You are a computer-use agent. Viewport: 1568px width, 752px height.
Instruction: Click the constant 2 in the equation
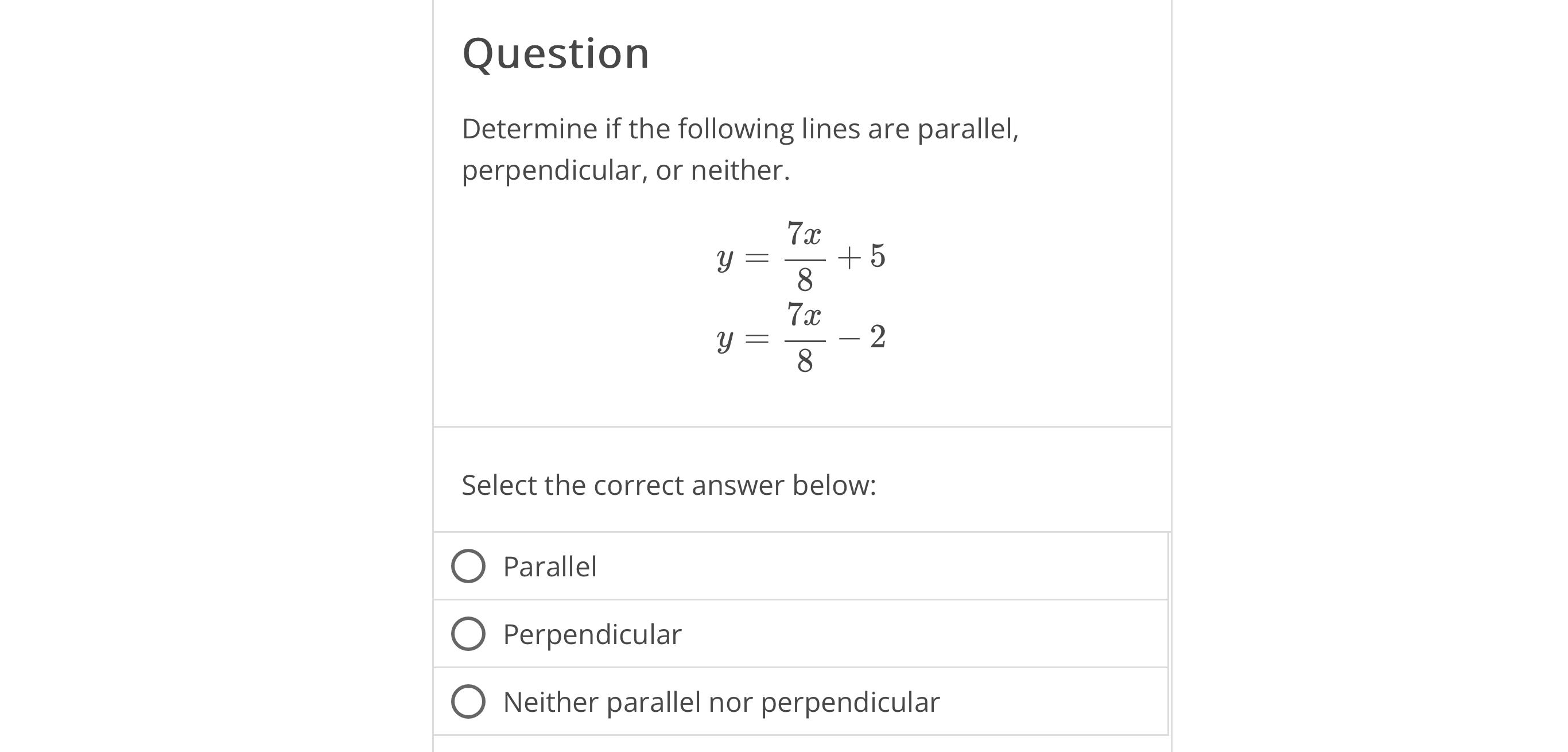point(877,337)
